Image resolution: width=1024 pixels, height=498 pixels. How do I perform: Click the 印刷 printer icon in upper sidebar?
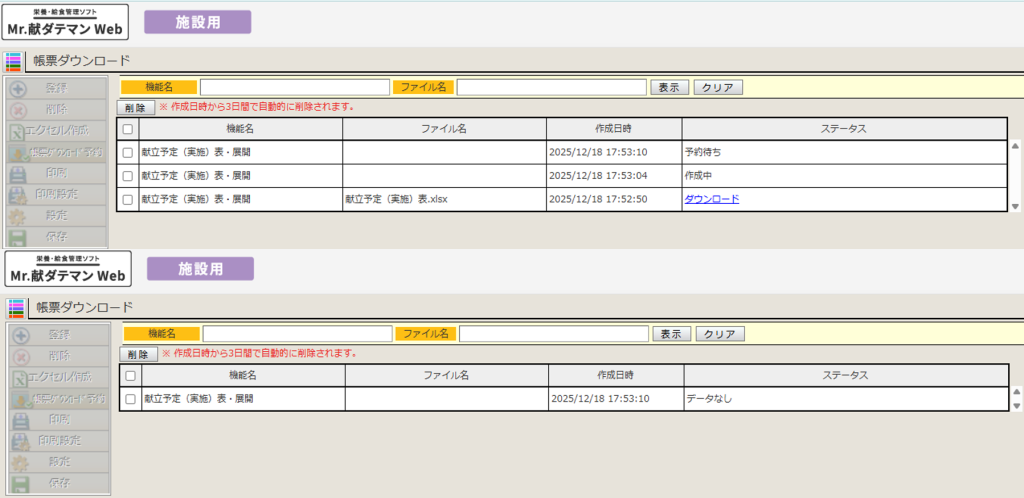point(17,174)
